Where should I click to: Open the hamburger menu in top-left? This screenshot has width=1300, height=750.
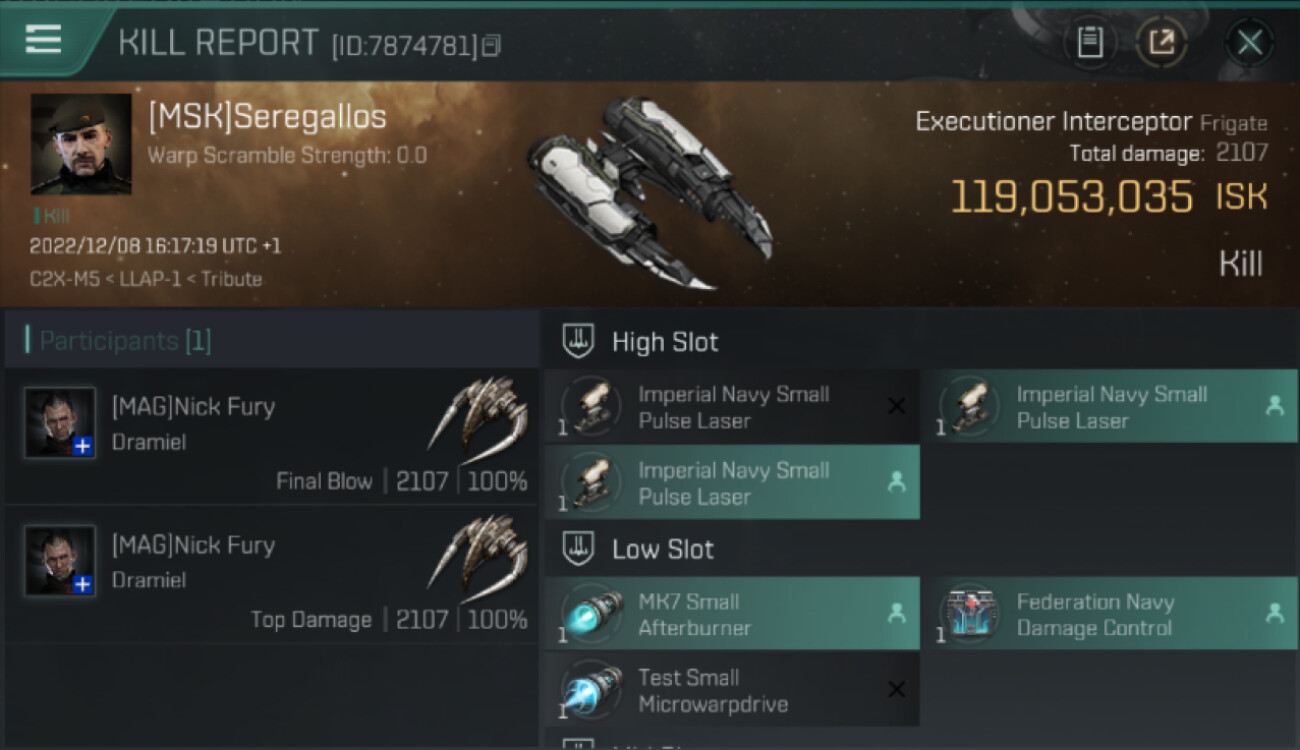tap(44, 40)
